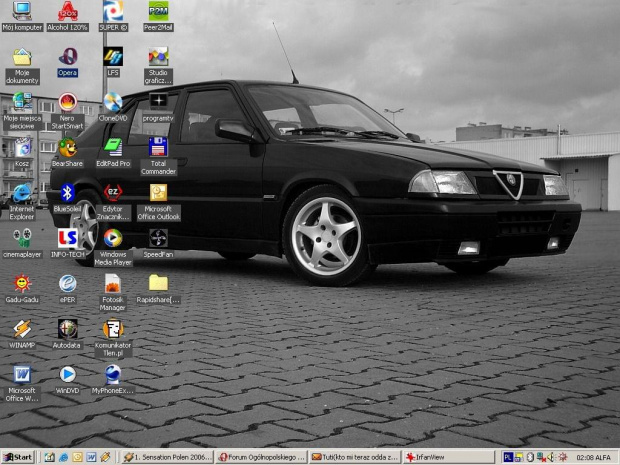Launch Alcohol 120% from the desktop

[67, 12]
